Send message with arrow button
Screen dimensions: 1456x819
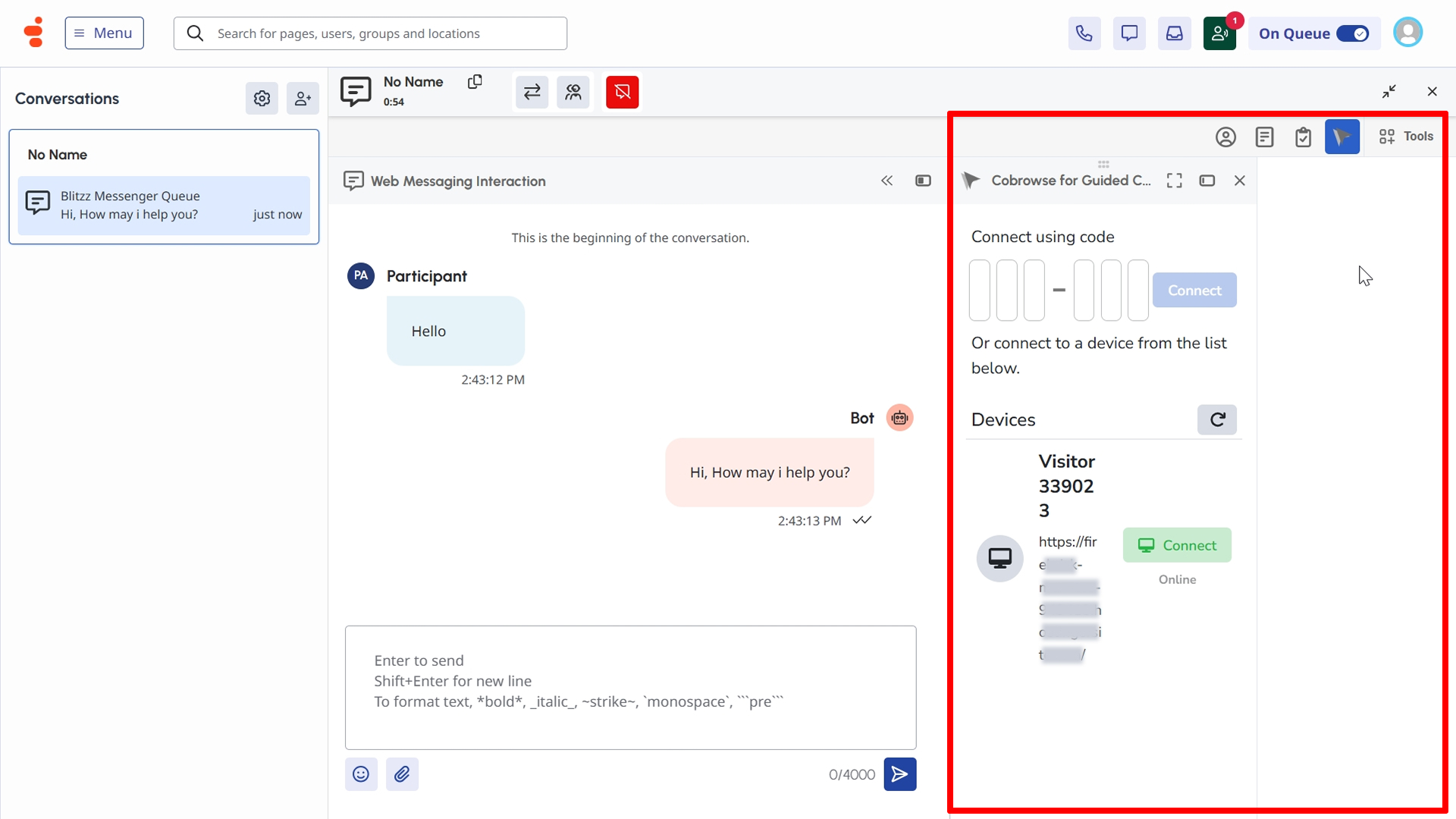click(x=899, y=774)
